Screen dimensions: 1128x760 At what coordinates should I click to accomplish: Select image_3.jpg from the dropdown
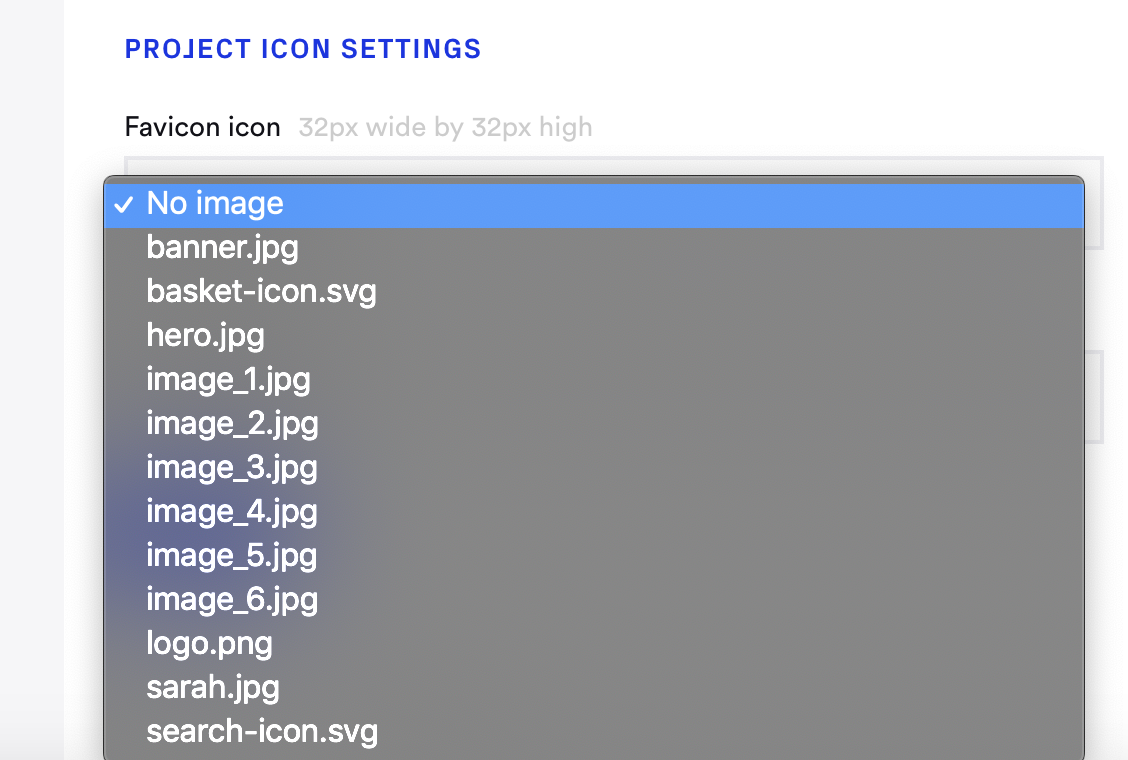pyautogui.click(x=232, y=467)
